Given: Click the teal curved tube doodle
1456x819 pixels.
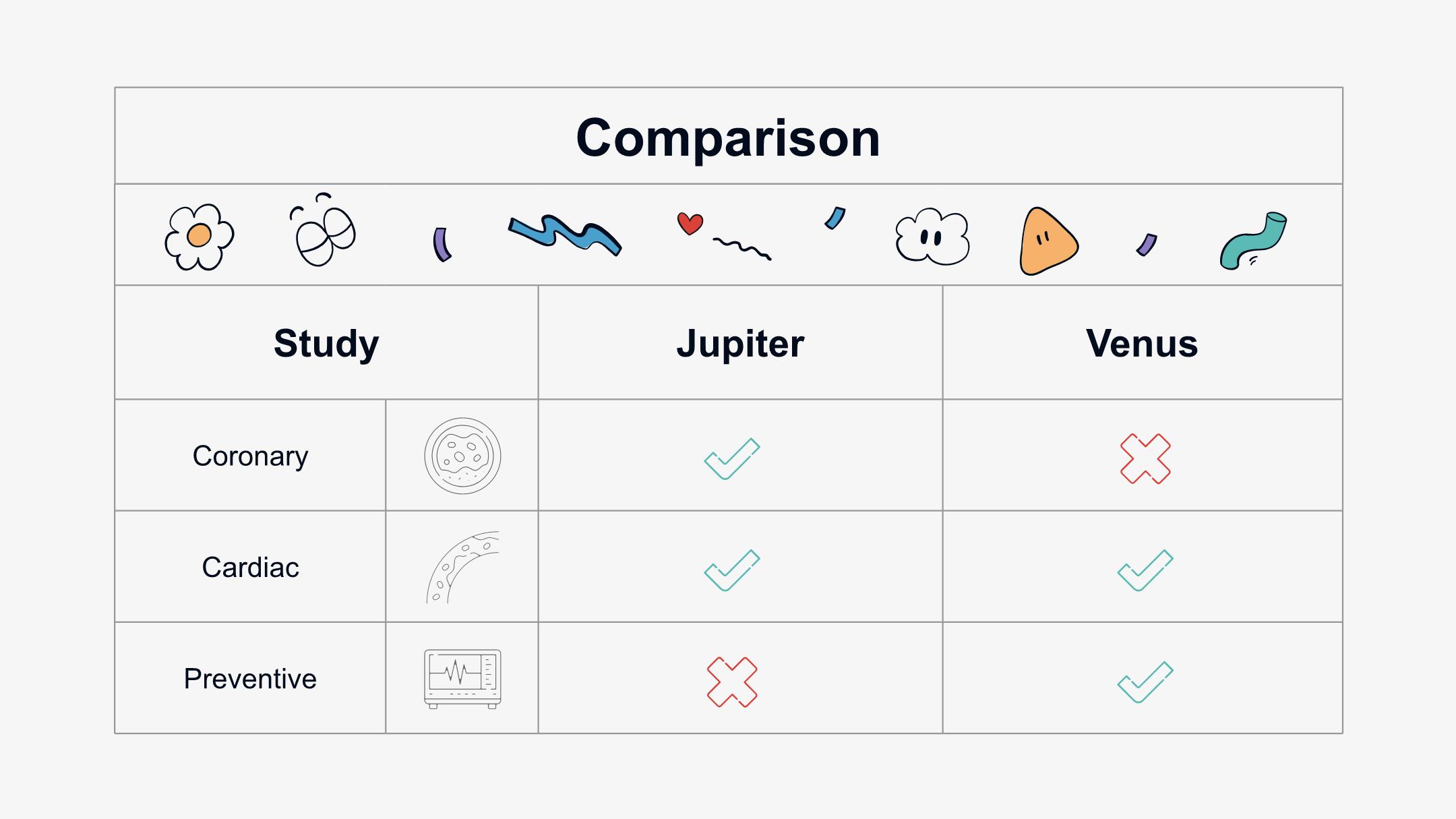Looking at the screenshot, I should click(1253, 241).
